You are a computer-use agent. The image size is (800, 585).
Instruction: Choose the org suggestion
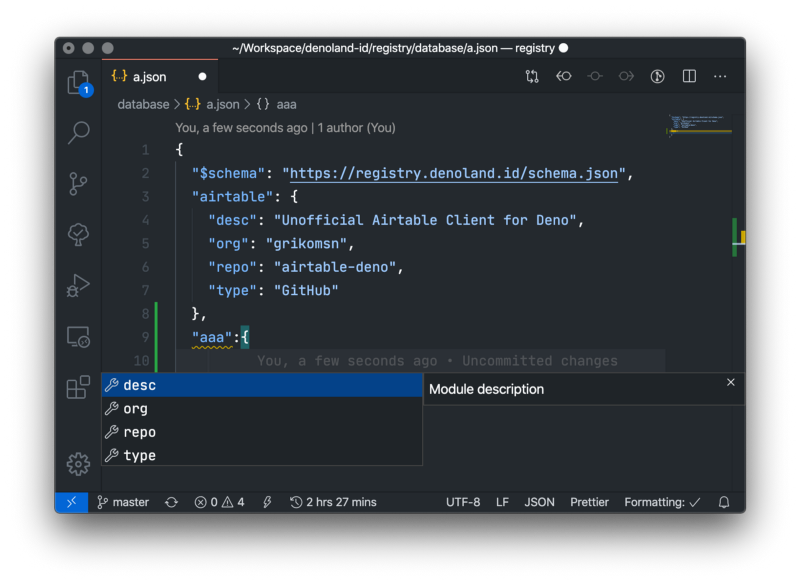tap(262, 409)
